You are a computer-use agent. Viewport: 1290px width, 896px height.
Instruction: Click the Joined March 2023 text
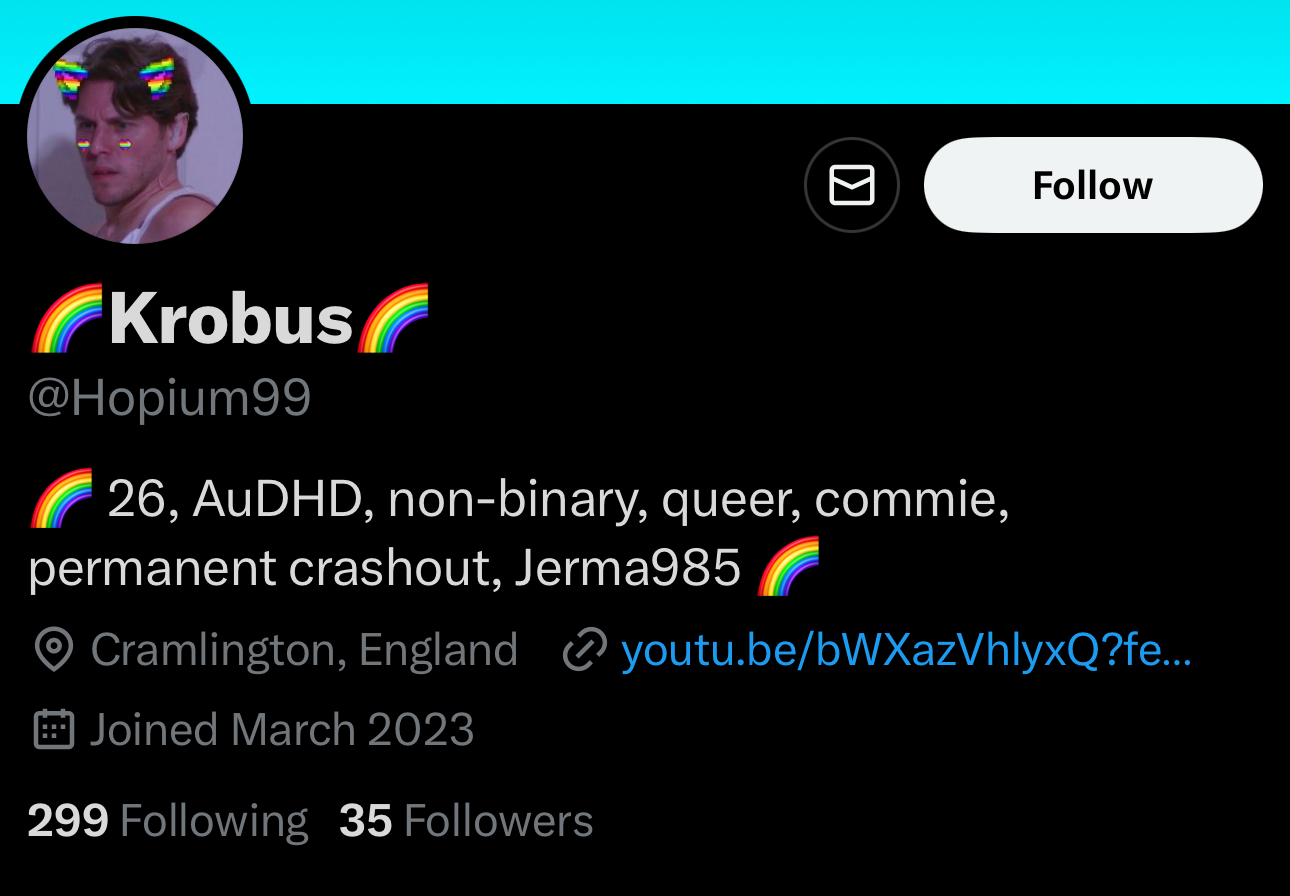click(282, 730)
